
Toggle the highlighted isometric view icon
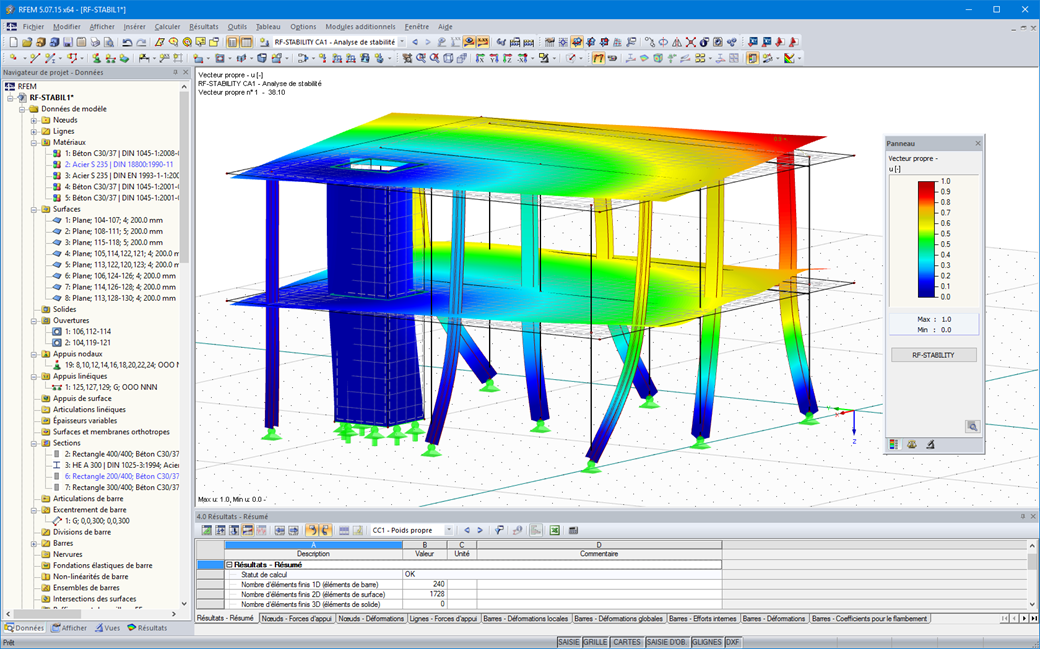[x=577, y=42]
